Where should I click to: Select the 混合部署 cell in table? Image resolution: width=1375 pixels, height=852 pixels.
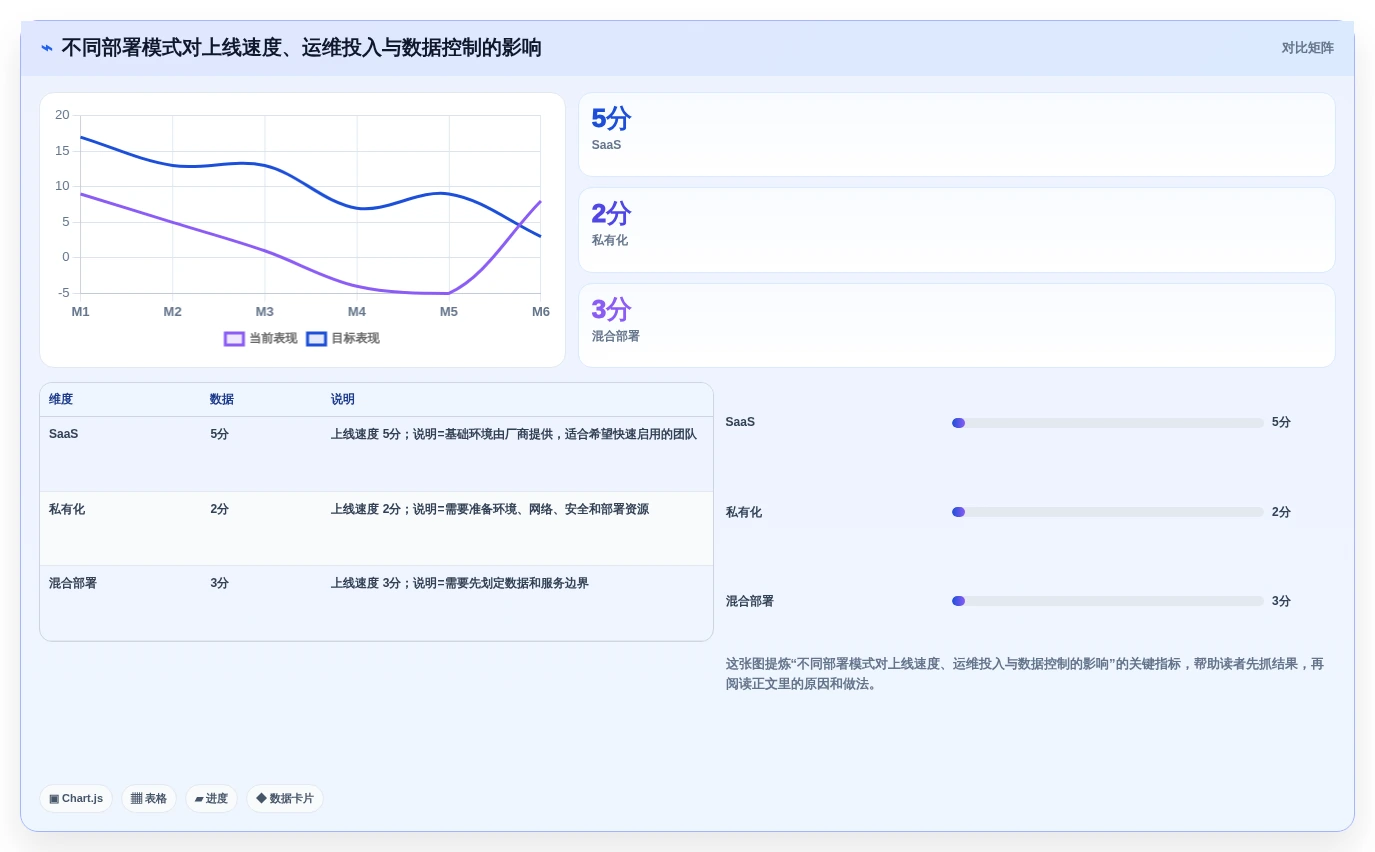(73, 583)
